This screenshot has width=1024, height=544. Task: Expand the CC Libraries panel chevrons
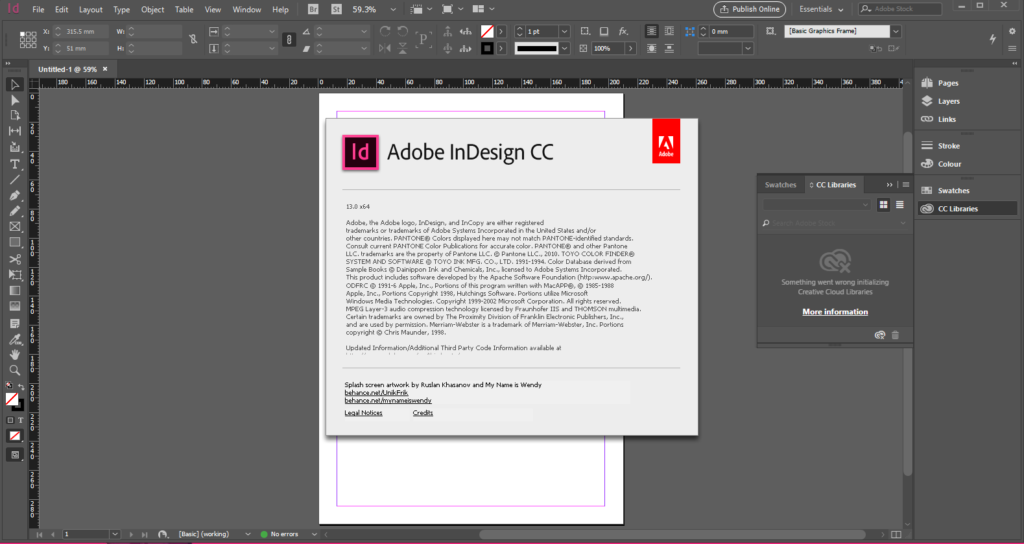point(889,185)
